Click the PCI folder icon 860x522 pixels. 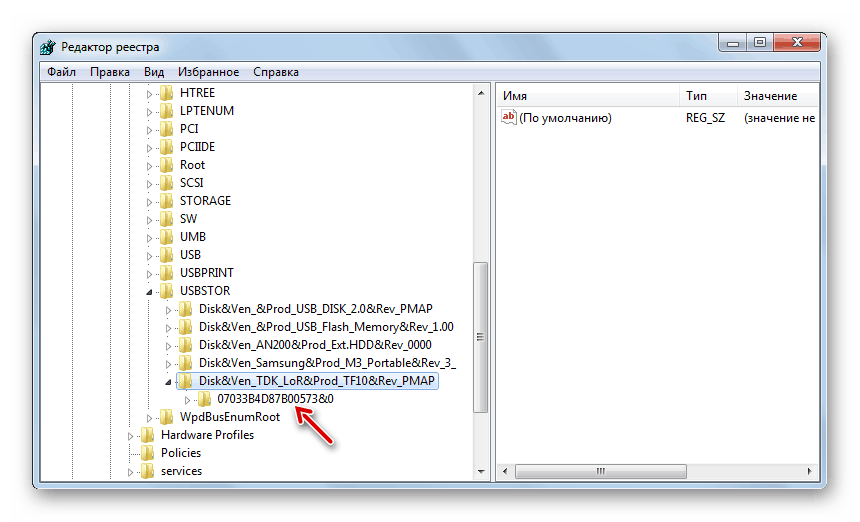coord(167,129)
